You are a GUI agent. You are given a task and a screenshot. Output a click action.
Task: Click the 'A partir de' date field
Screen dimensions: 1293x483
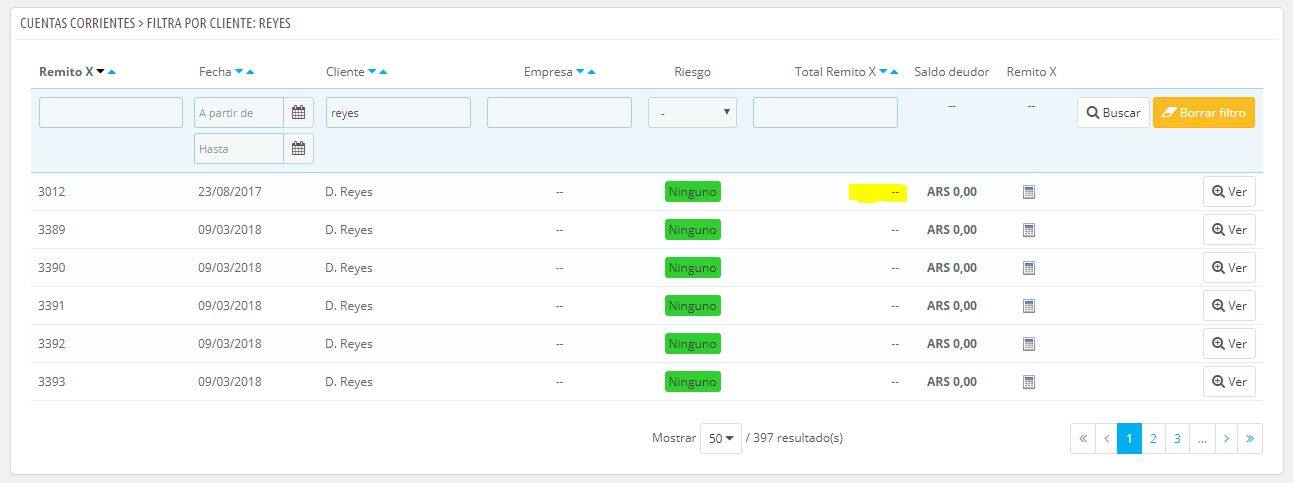[239, 113]
